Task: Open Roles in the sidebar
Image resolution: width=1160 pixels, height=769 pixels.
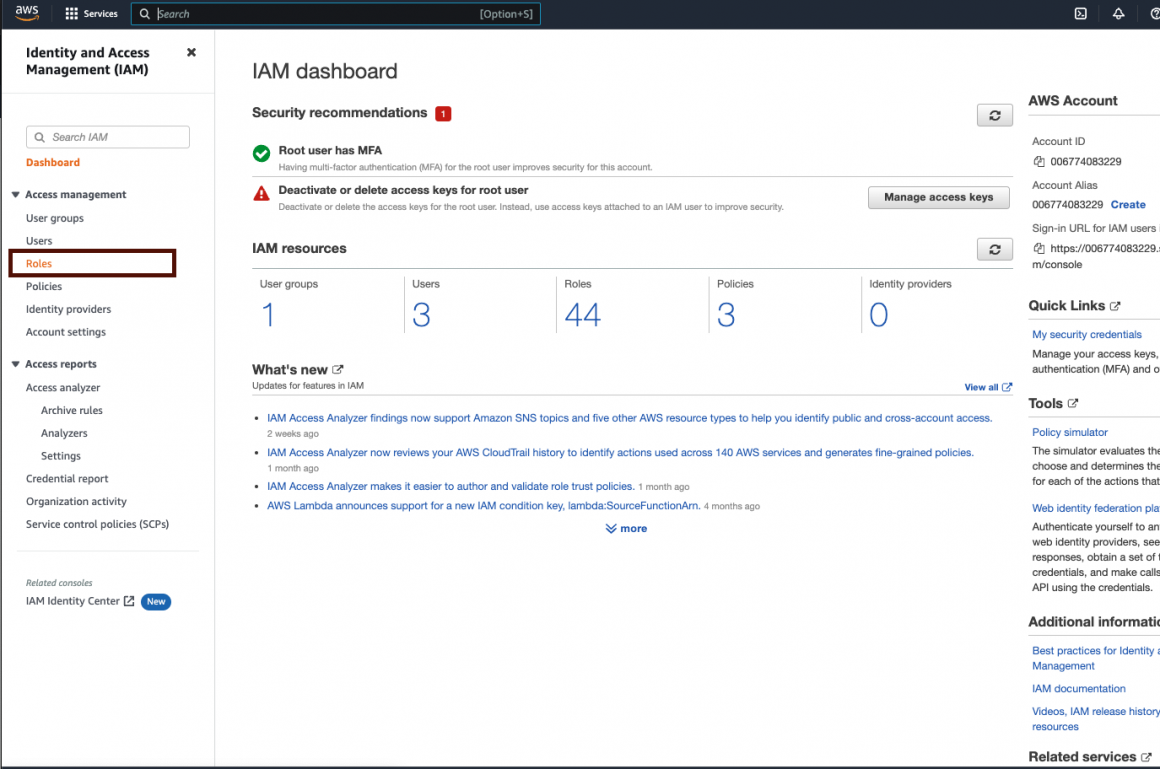Action: coord(39,264)
